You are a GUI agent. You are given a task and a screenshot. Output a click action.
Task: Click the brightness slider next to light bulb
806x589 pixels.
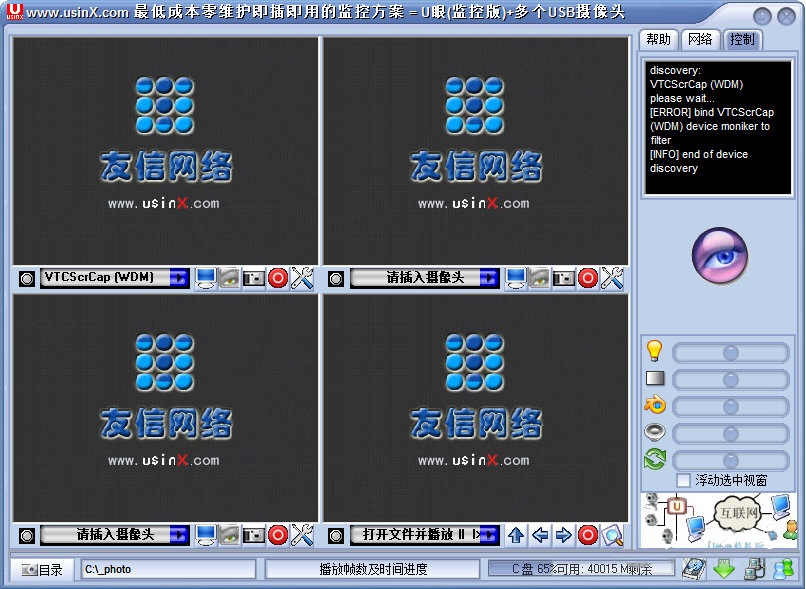730,353
